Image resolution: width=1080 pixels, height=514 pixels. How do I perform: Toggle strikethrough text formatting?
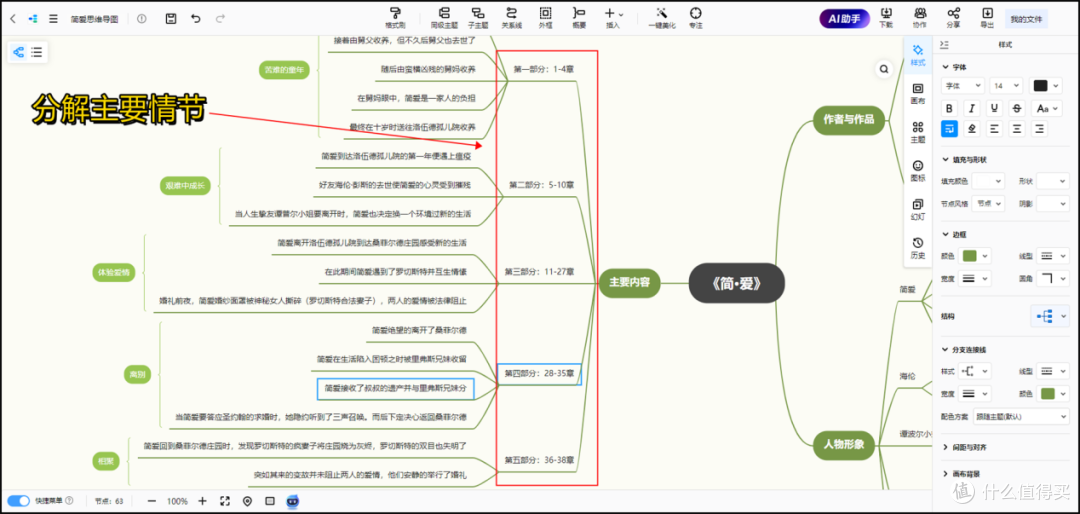pyautogui.click(x=1017, y=108)
